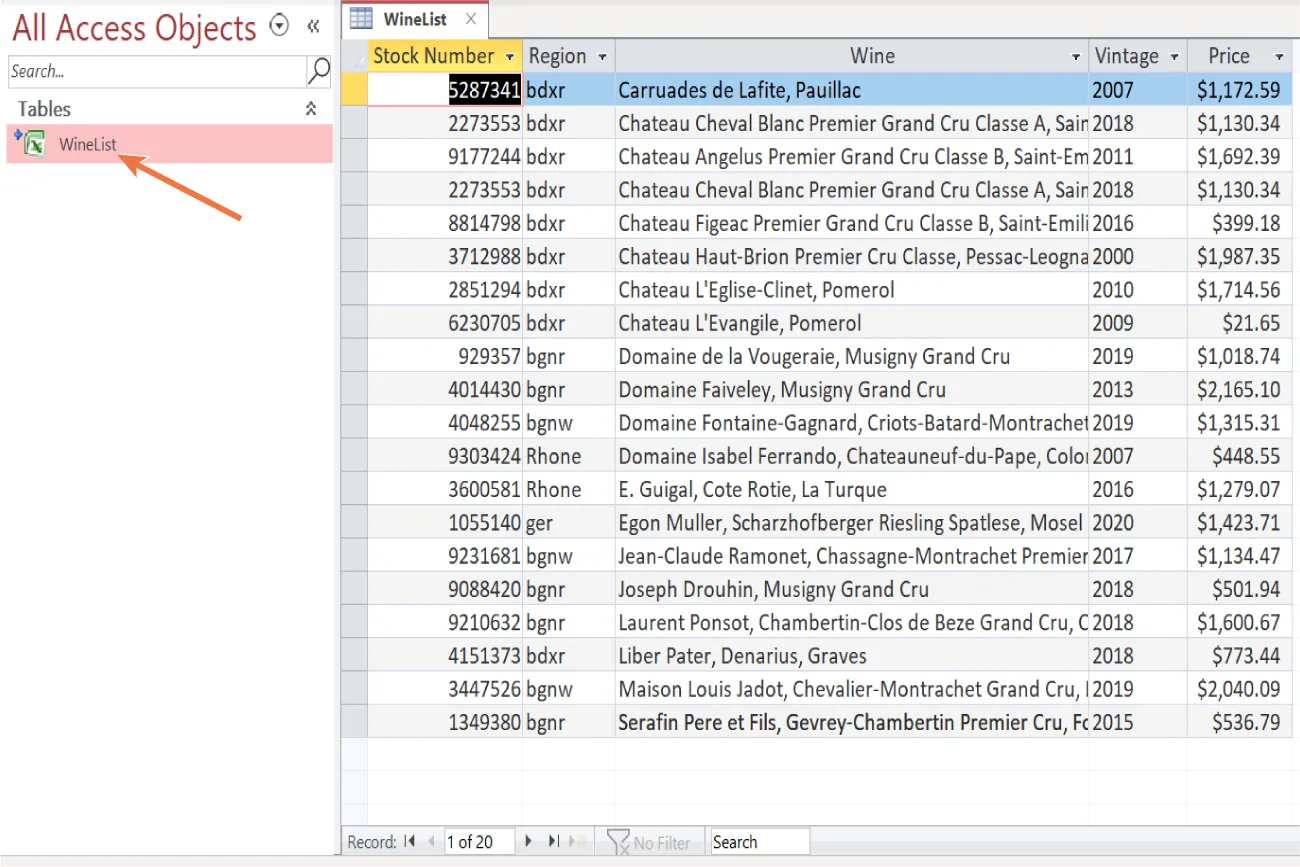Open the Wine column filter dropdown
The width and height of the screenshot is (1300, 867).
tap(1077, 56)
